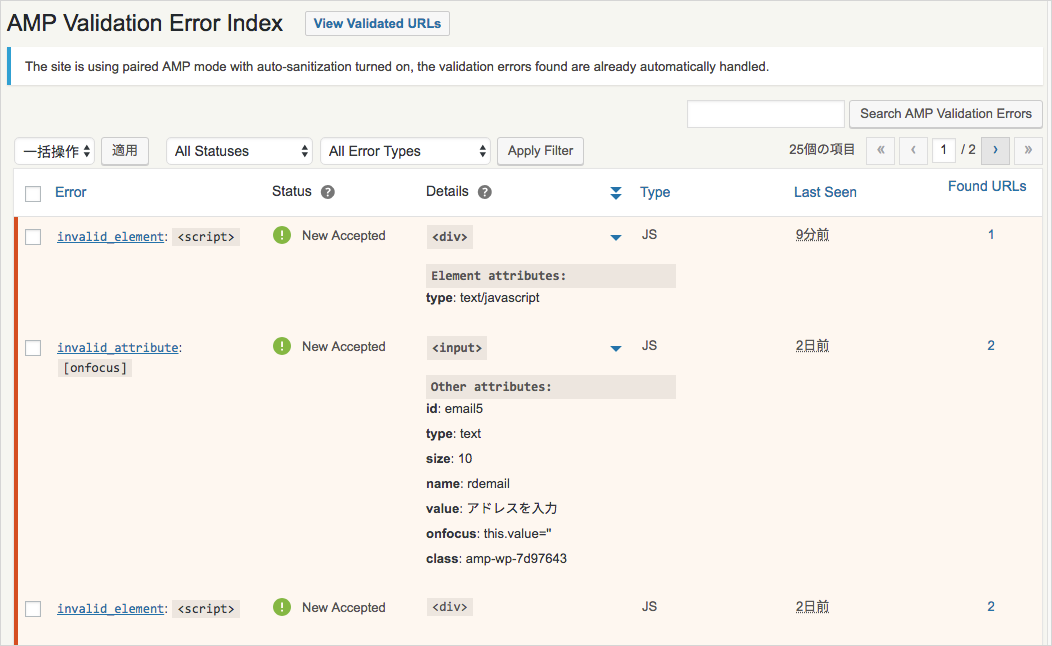
Task: Click green status icon in 9分前 row
Action: coord(282,235)
